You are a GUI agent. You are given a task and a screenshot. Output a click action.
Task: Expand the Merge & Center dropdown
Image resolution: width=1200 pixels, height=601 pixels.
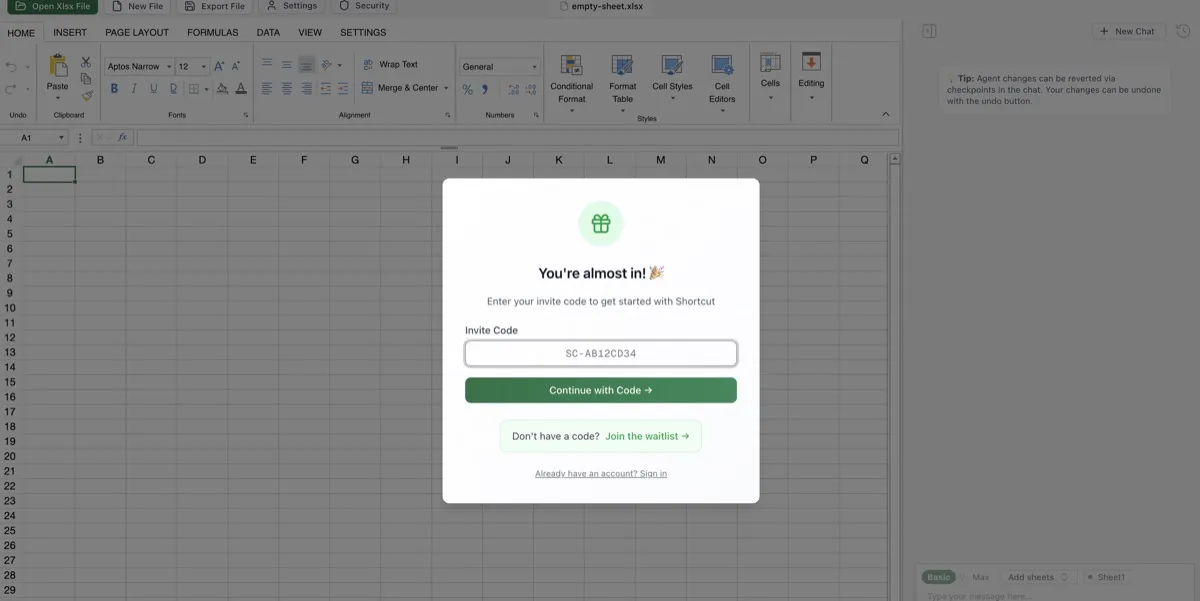pyautogui.click(x=445, y=88)
